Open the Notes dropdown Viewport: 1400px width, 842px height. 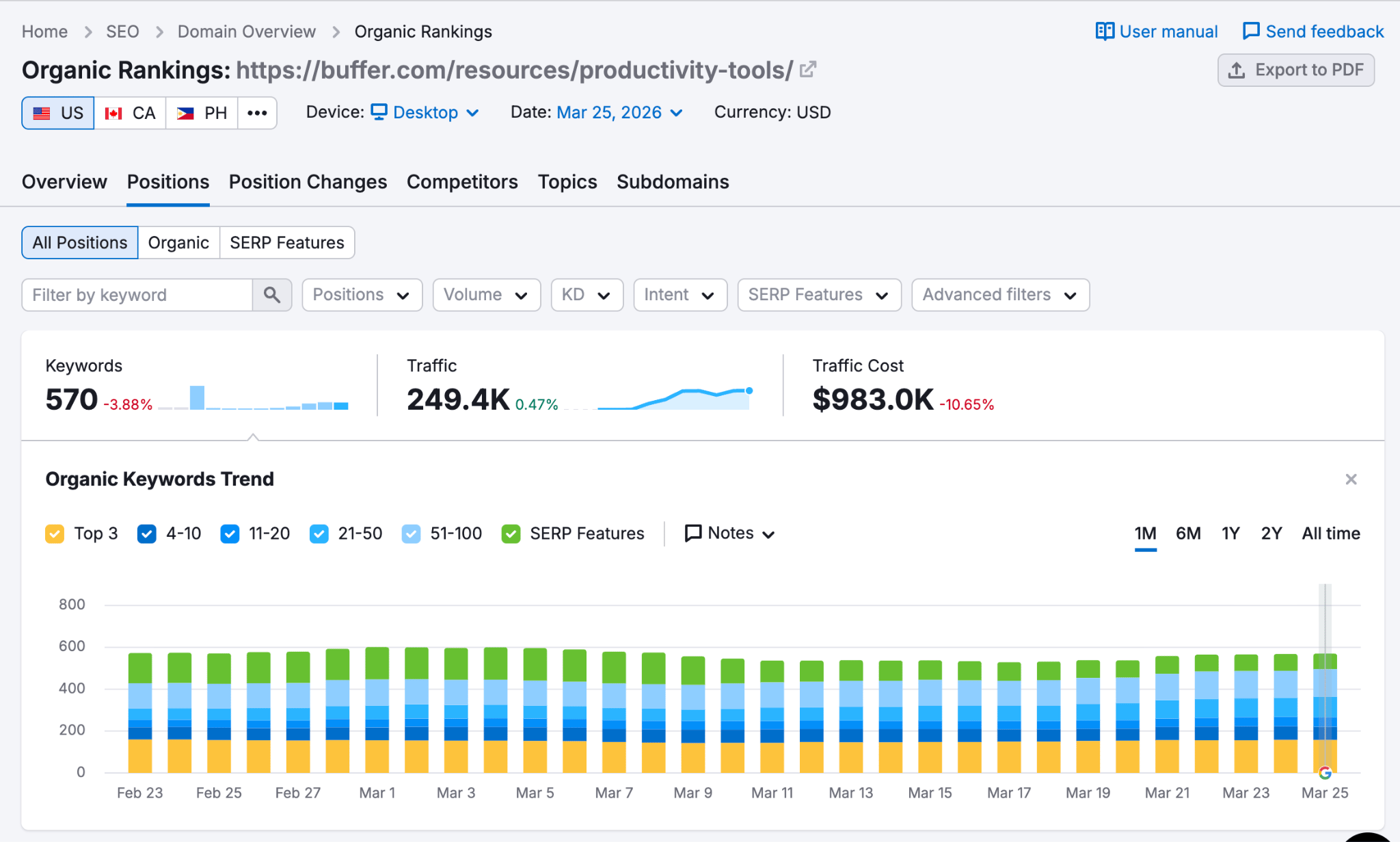(x=729, y=534)
